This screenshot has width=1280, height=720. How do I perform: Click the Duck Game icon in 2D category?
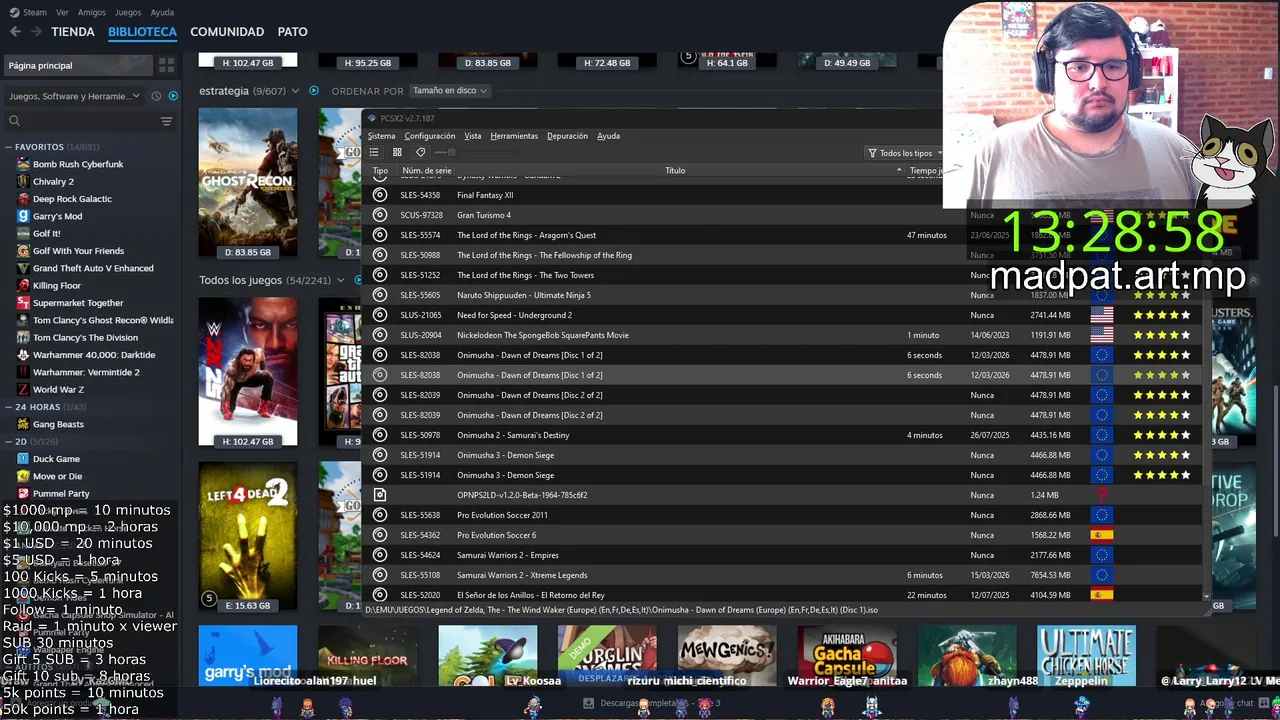23,459
